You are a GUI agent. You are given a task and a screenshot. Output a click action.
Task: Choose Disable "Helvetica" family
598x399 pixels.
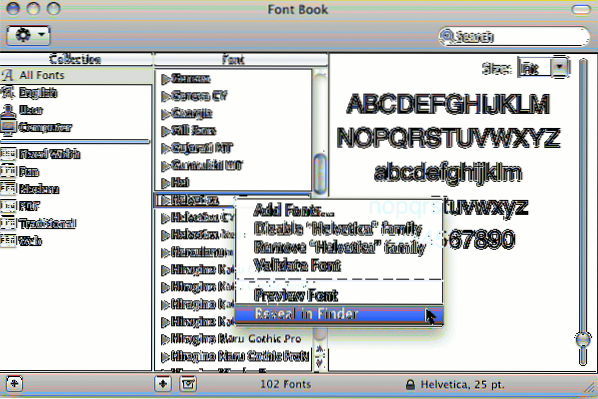(x=338, y=229)
